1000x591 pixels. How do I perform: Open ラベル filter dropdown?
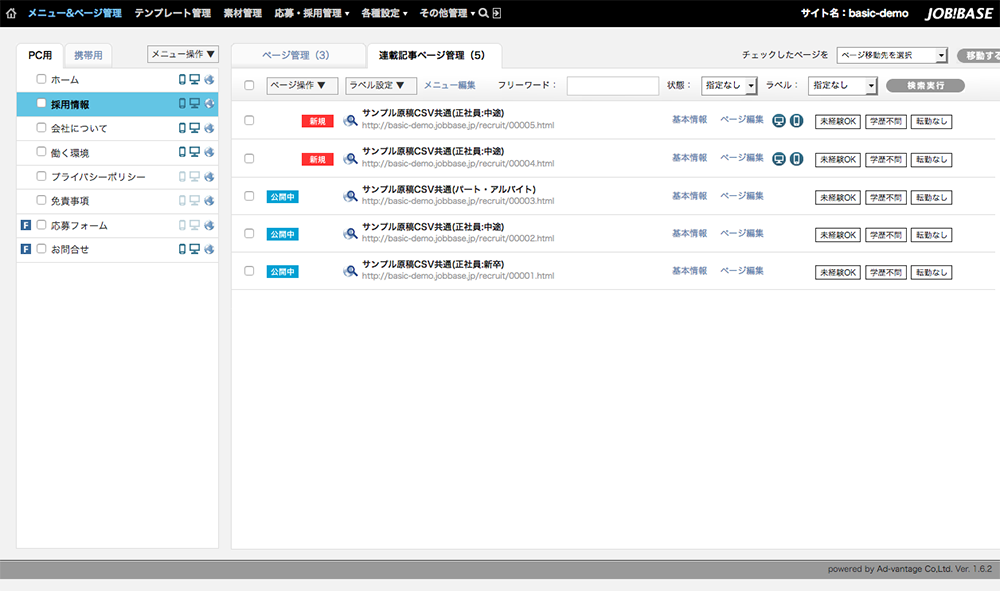[842, 85]
